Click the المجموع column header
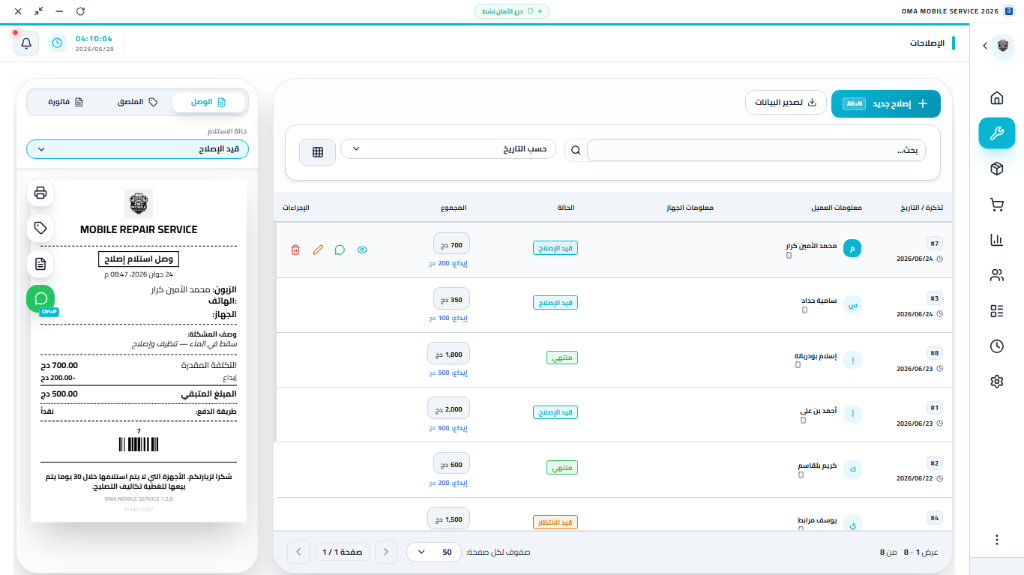Image resolution: width=1024 pixels, height=575 pixels. (x=454, y=208)
